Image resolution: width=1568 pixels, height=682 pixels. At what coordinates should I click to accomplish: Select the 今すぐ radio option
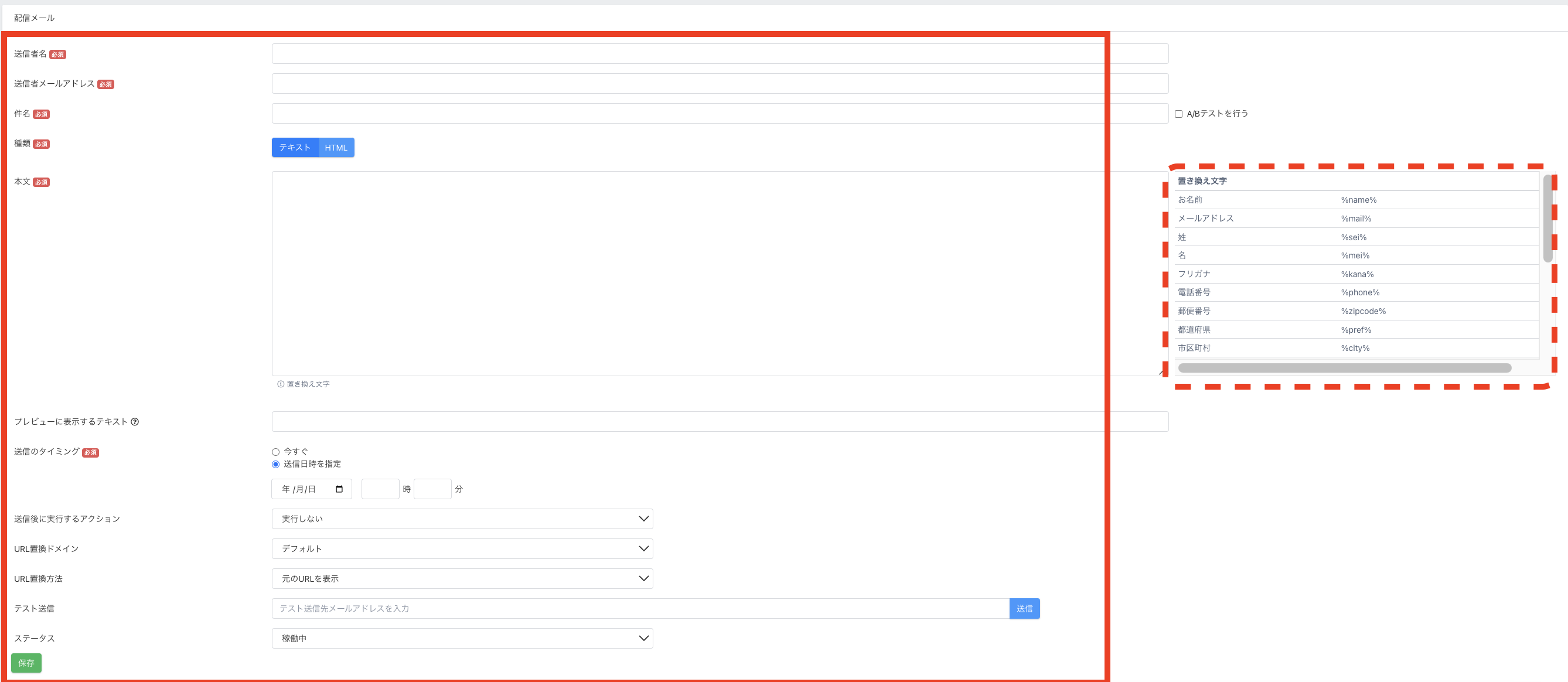click(276, 452)
